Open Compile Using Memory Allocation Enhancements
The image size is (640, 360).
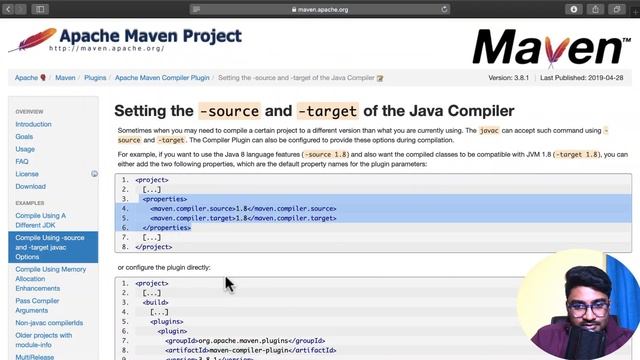click(x=51, y=279)
